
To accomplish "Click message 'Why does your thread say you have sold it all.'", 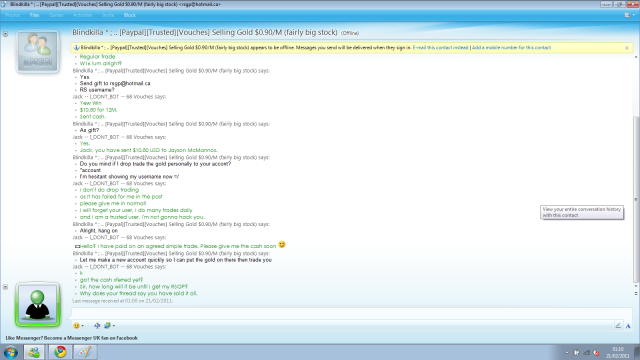I will (138, 293).
